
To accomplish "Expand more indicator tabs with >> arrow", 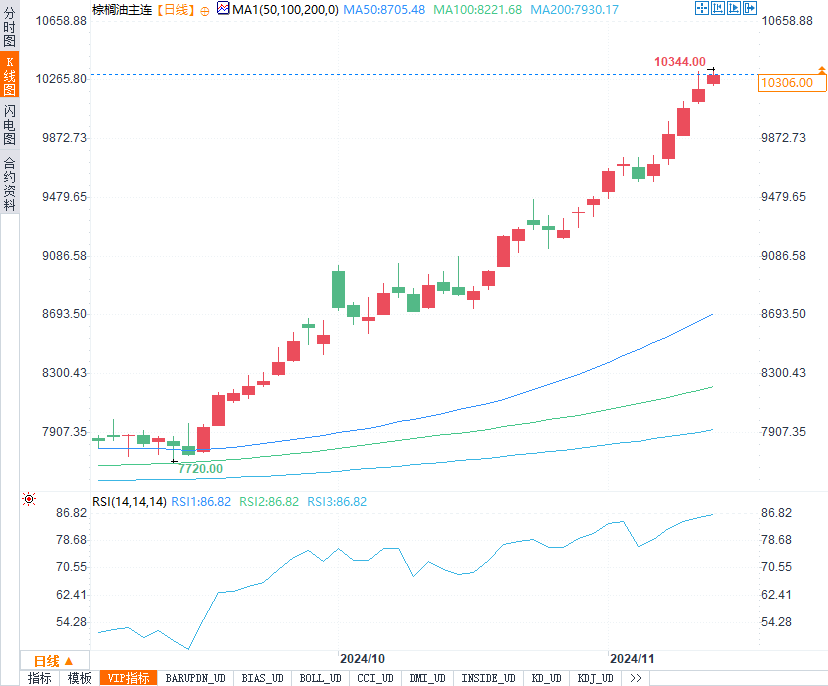I will [x=636, y=678].
